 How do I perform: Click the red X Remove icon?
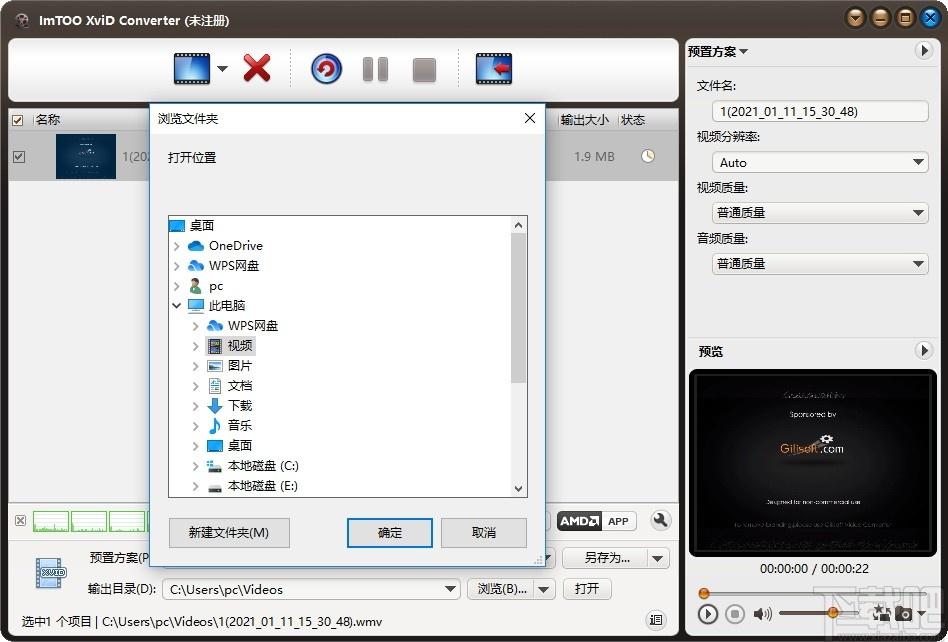[257, 68]
